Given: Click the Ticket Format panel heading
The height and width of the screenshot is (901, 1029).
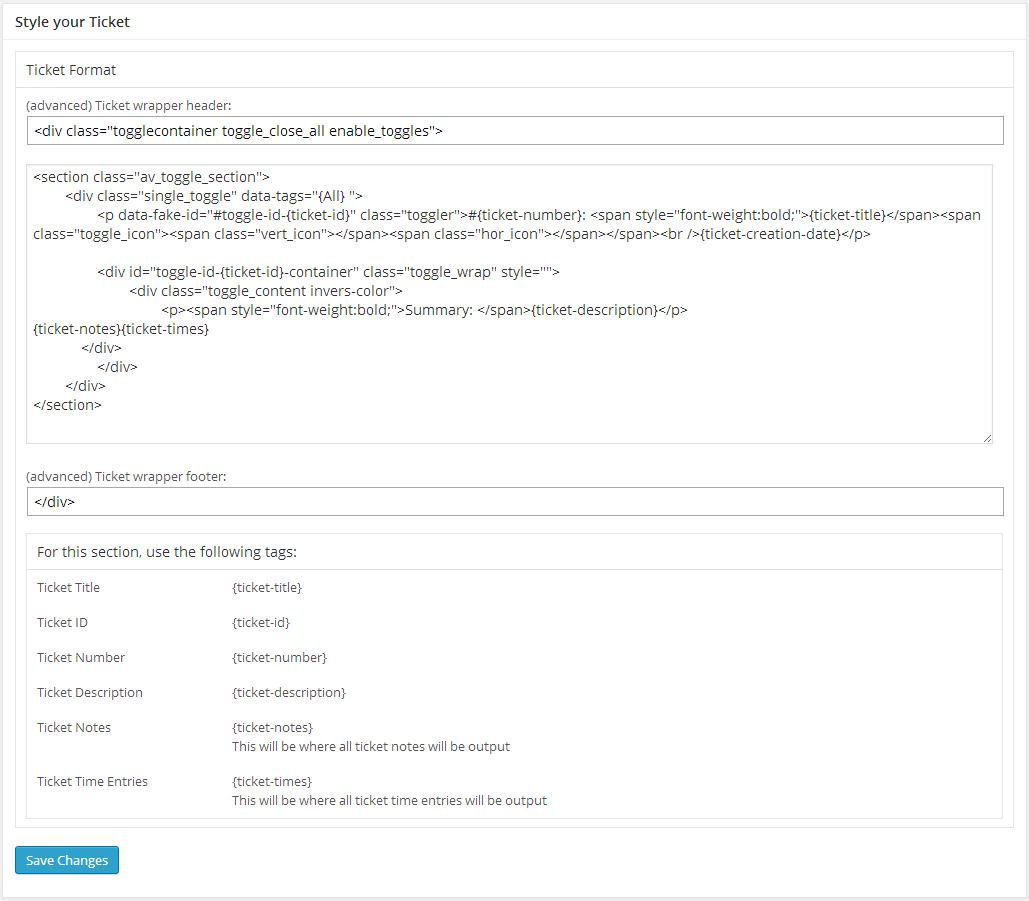Looking at the screenshot, I should point(71,70).
